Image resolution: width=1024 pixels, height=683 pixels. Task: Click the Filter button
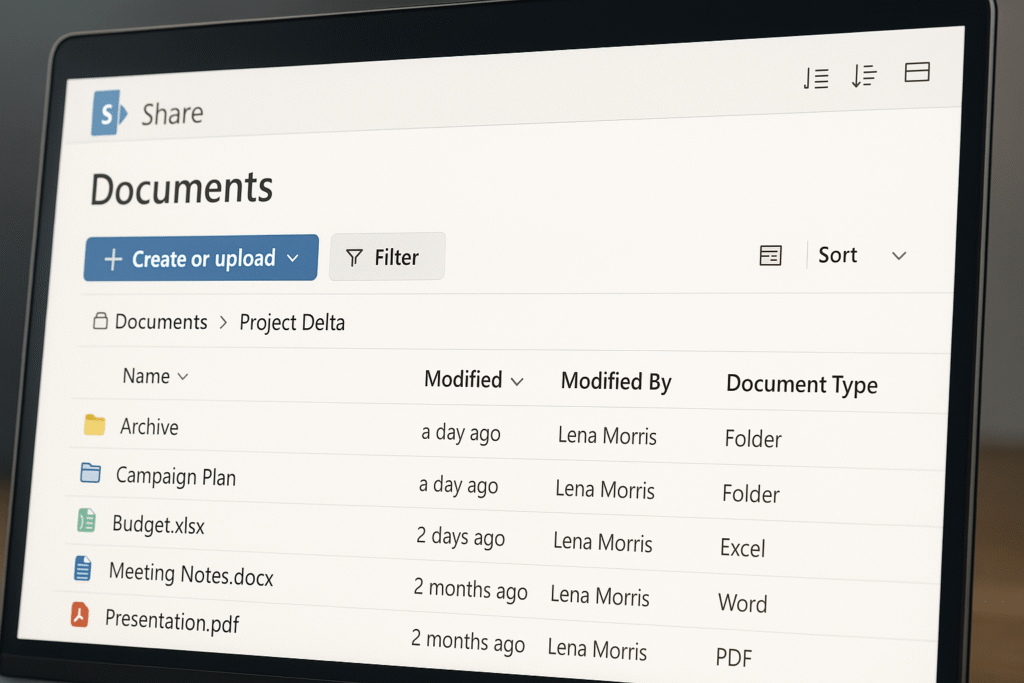(x=387, y=257)
